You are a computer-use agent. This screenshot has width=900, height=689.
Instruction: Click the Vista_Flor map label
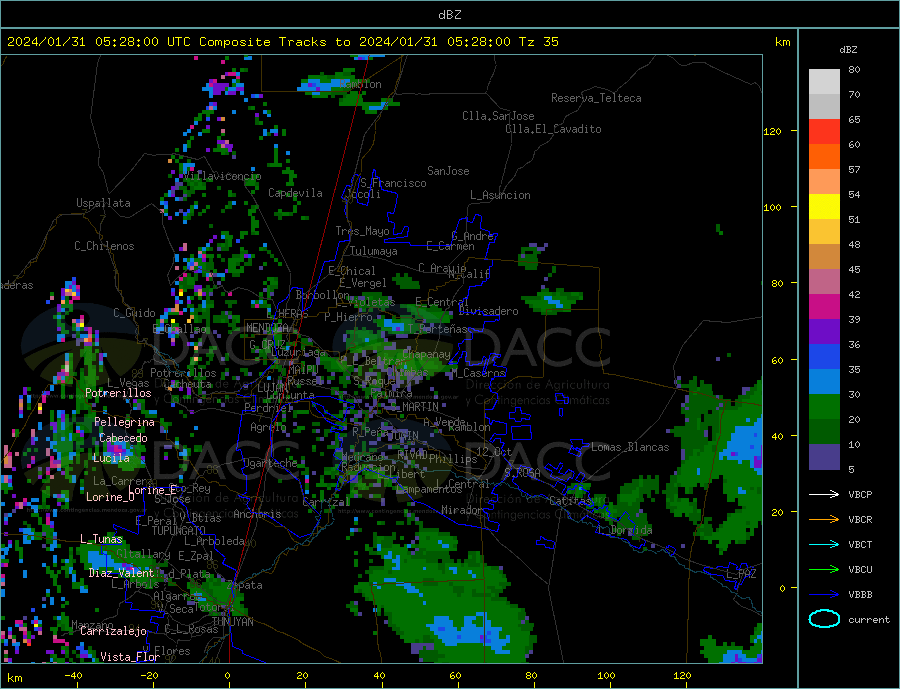pyautogui.click(x=130, y=657)
